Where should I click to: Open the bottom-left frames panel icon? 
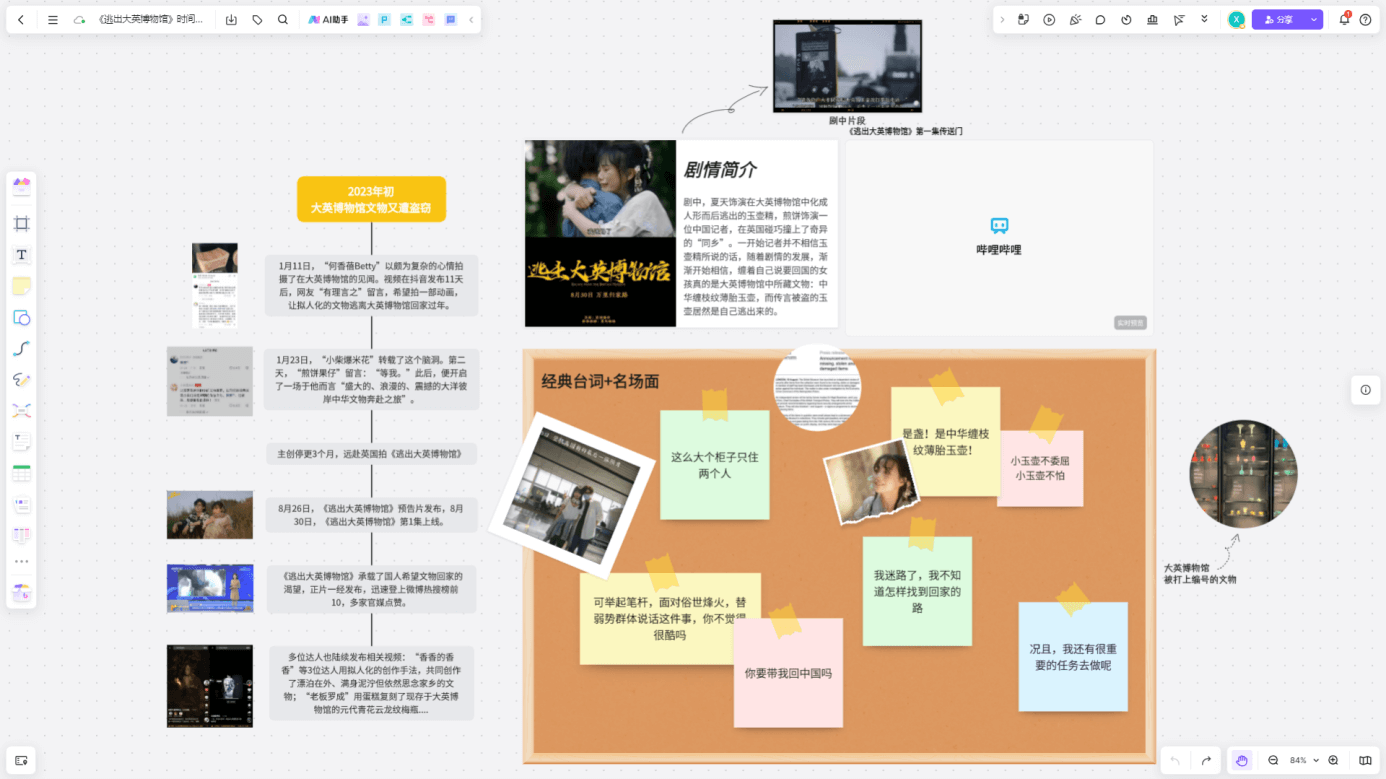[x=21, y=761]
